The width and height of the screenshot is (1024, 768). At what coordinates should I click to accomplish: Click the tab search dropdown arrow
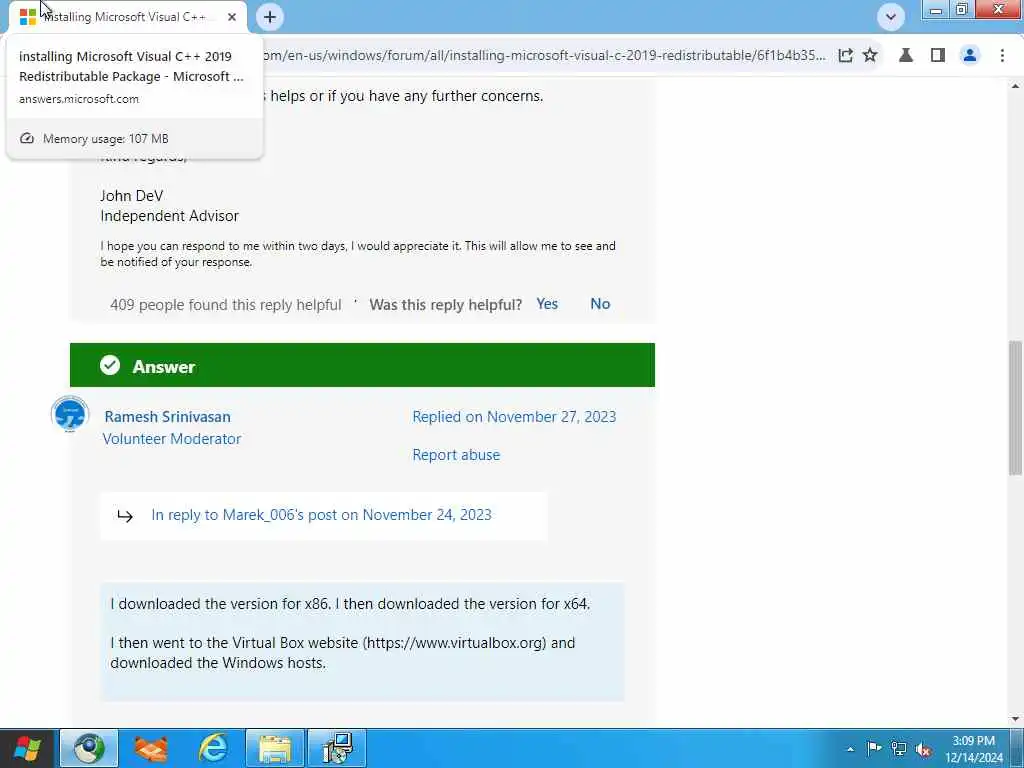[891, 17]
